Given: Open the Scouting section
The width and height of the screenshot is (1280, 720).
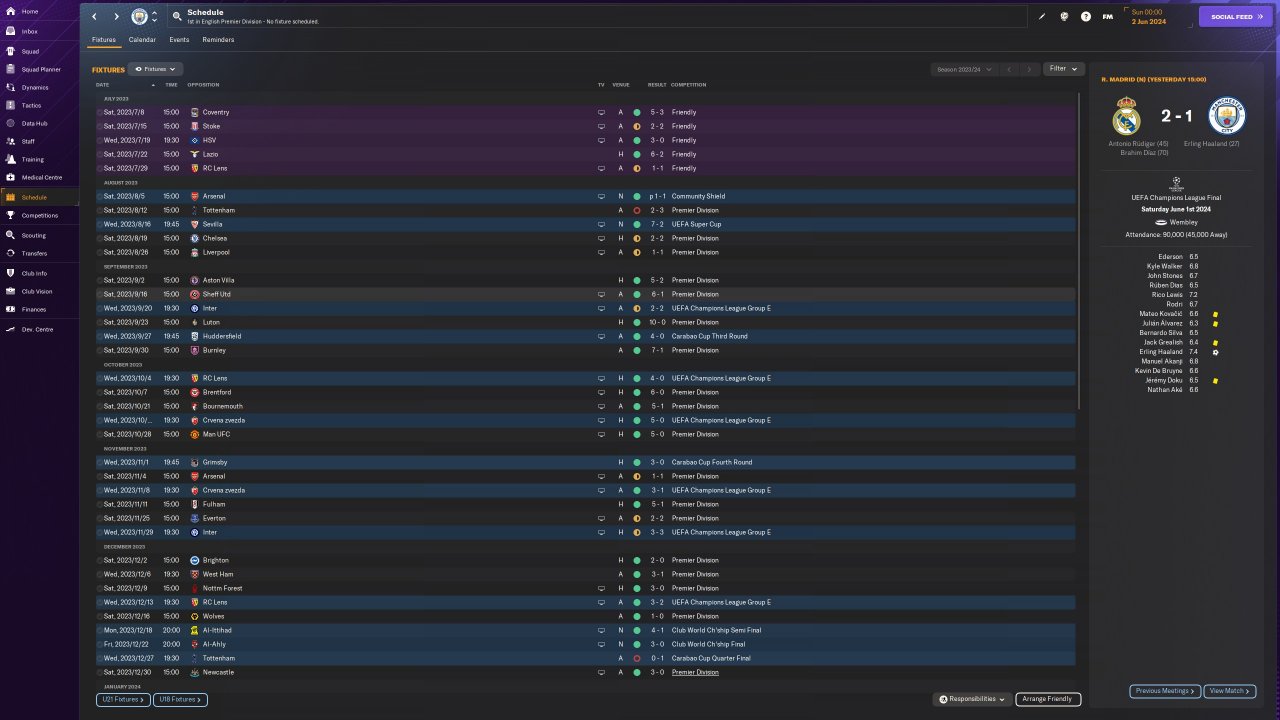Looking at the screenshot, I should (x=40, y=235).
